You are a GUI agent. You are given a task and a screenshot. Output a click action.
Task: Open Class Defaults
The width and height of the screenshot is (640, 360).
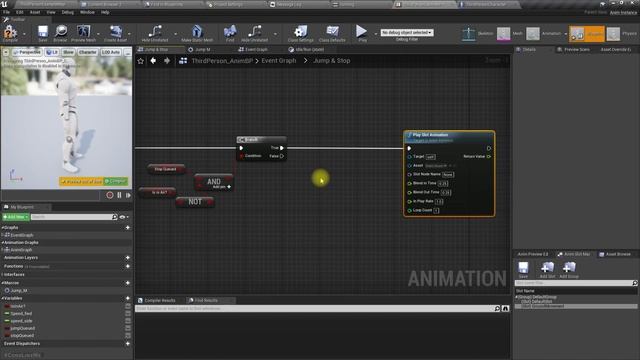coord(332,32)
